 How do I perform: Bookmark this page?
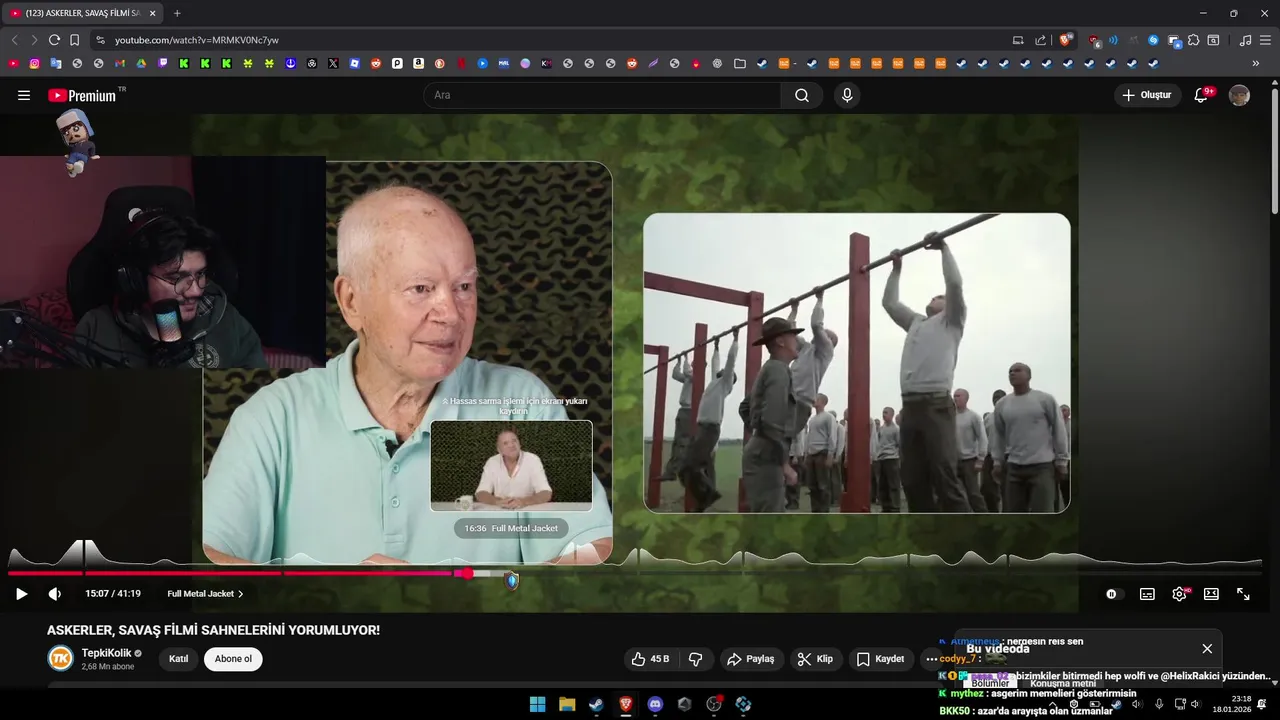pyautogui.click(x=74, y=40)
